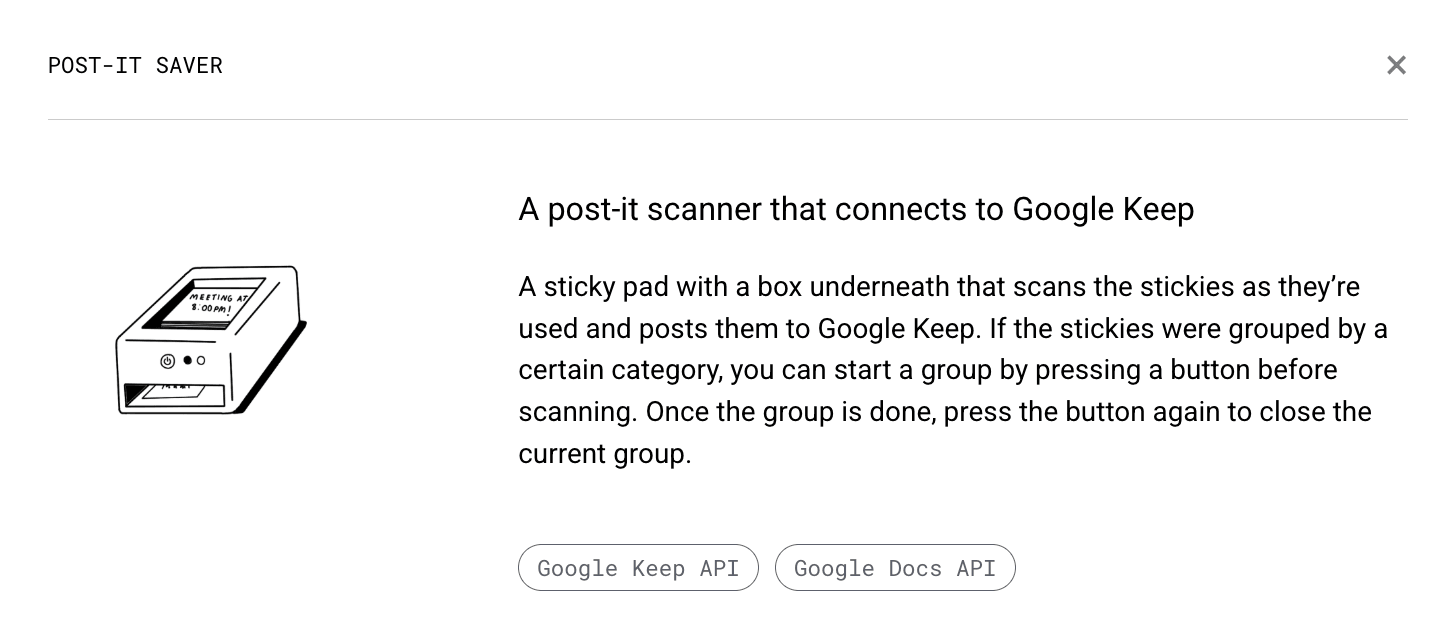Select the heading A post-it scanner connects to Keep
This screenshot has height=638, width=1452.
[x=856, y=209]
